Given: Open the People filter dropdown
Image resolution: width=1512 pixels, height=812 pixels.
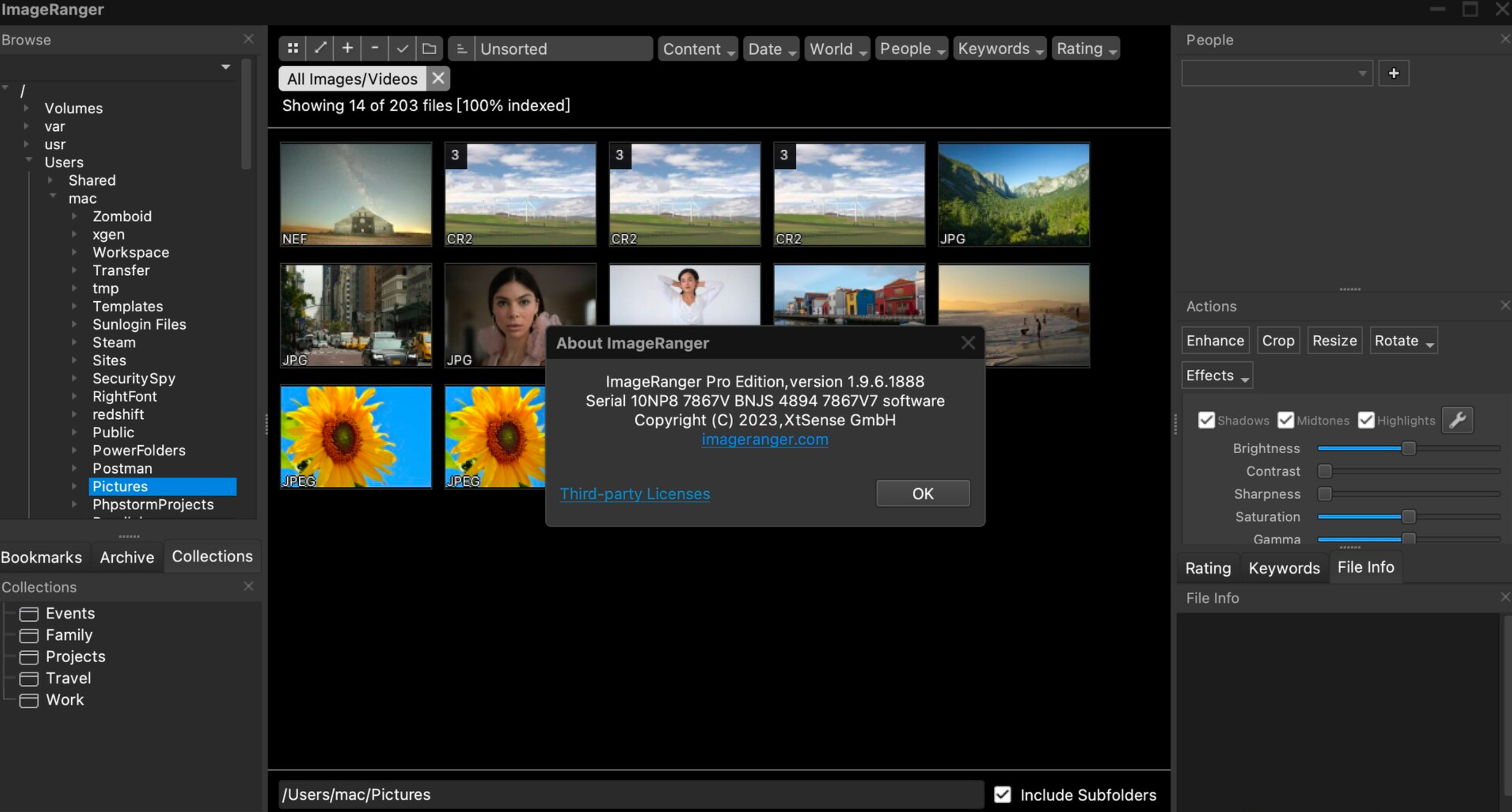Looking at the screenshot, I should [x=911, y=49].
